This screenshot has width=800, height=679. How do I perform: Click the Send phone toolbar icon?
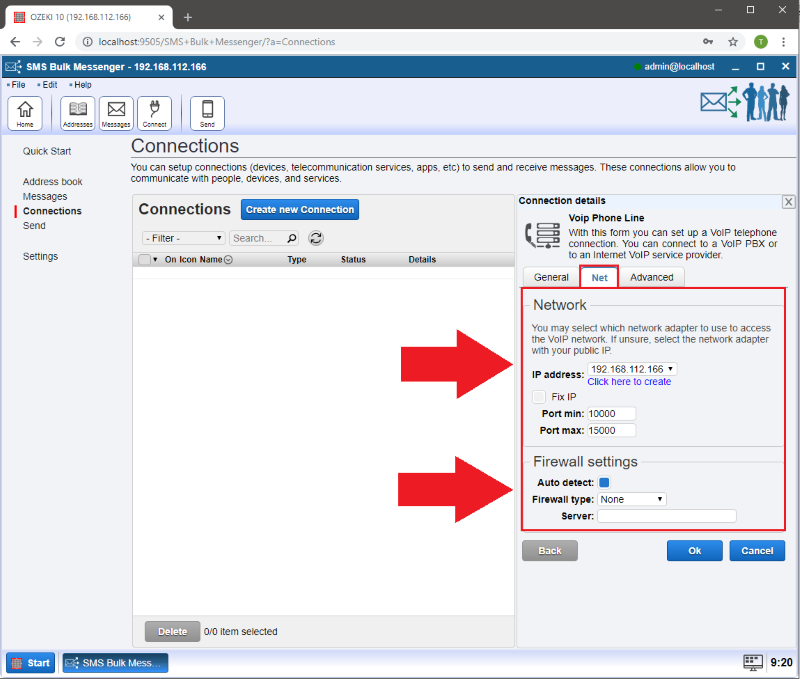pyautogui.click(x=207, y=113)
